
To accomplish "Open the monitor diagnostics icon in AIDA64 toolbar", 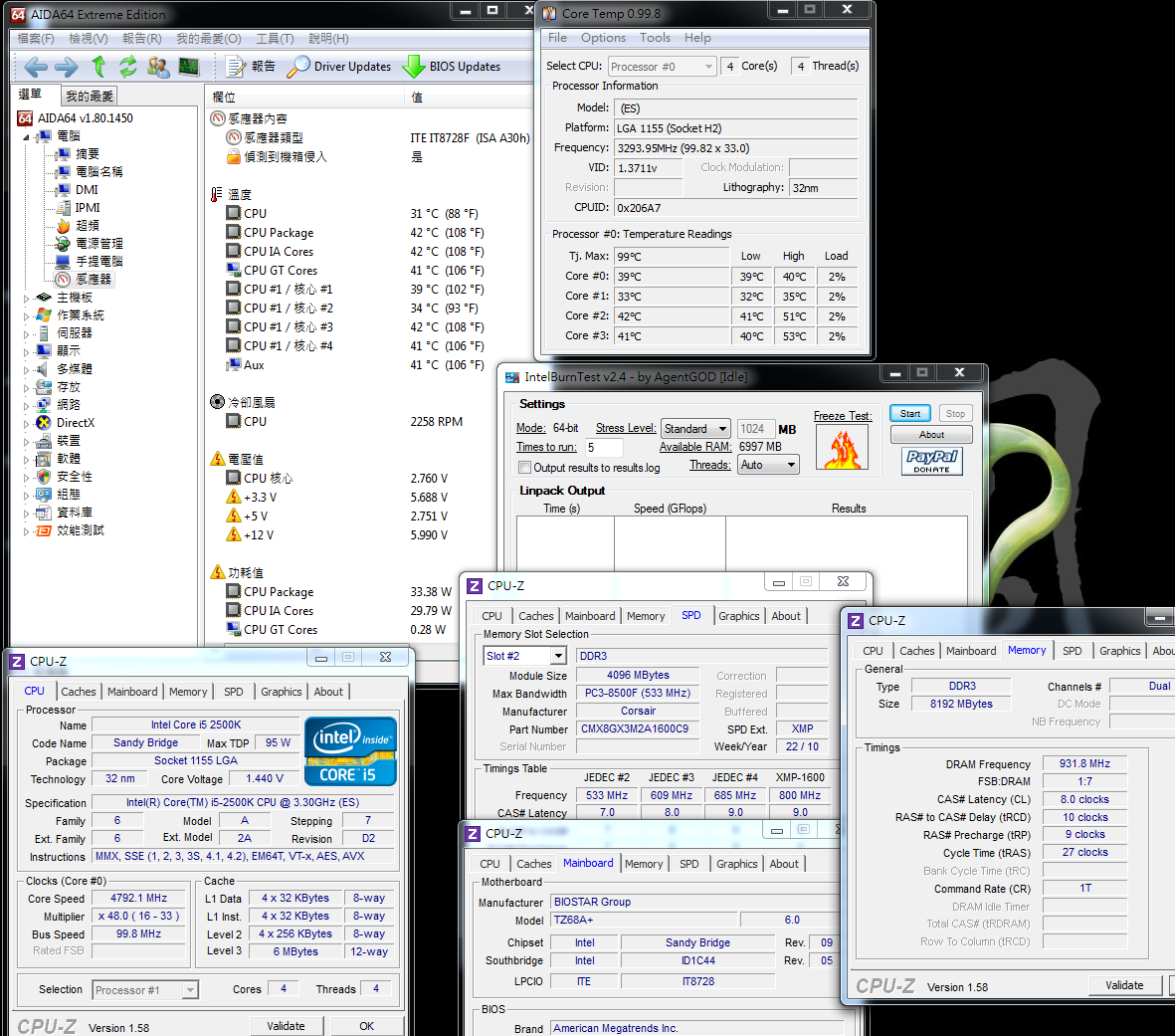I will 189,67.
